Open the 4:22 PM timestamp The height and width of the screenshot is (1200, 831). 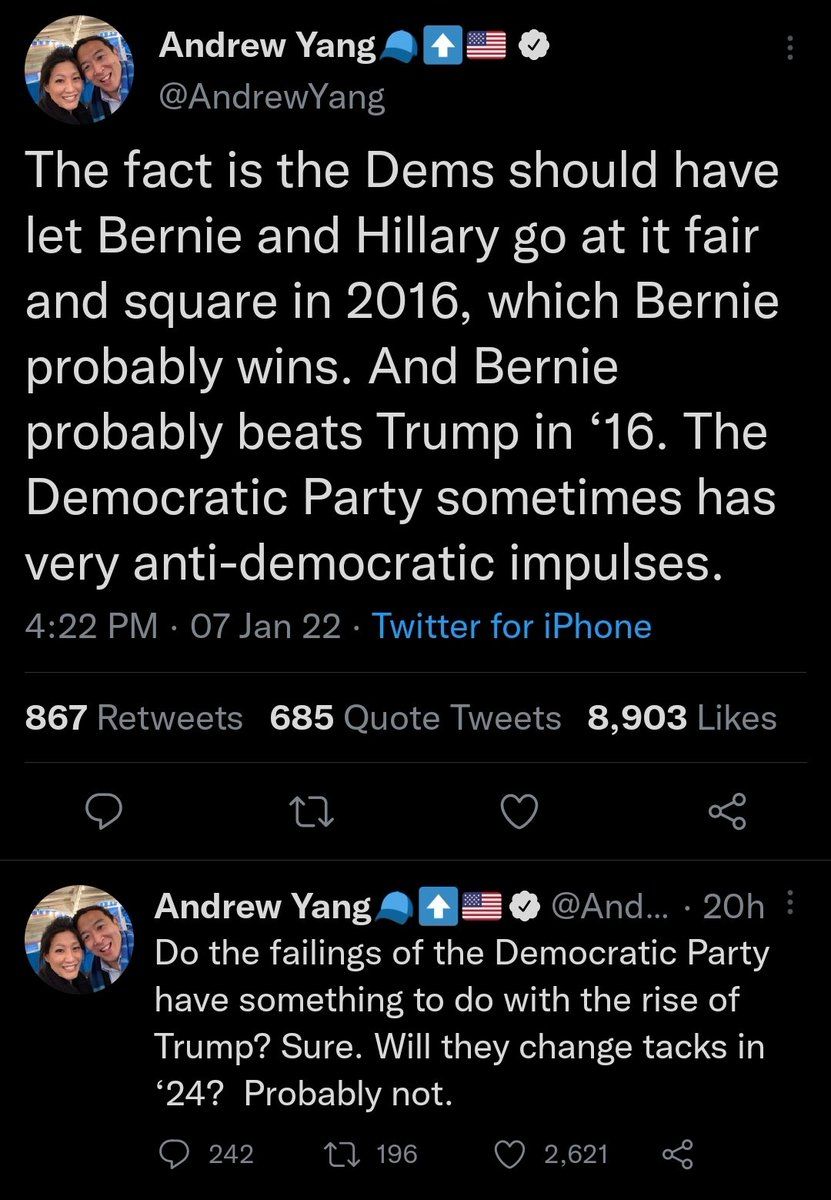click(x=91, y=627)
